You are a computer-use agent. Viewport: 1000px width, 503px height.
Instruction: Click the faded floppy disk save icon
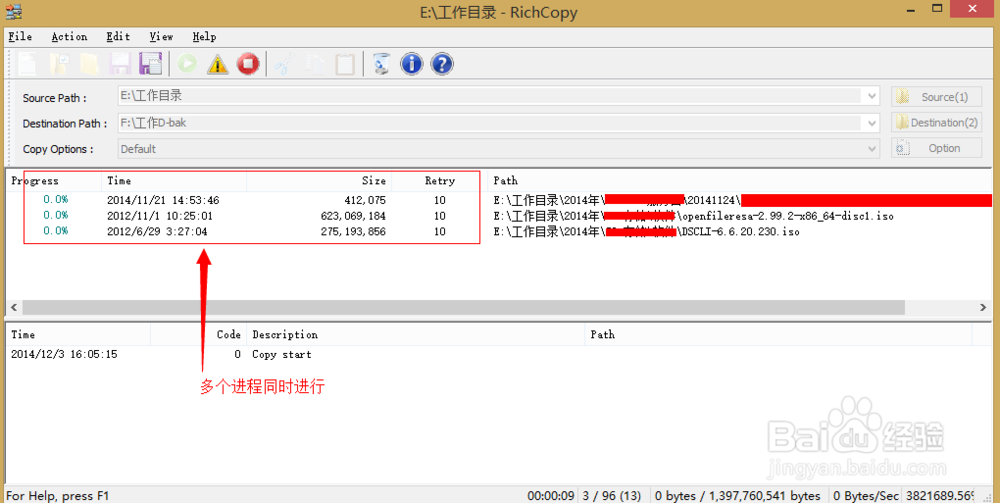click(120, 64)
